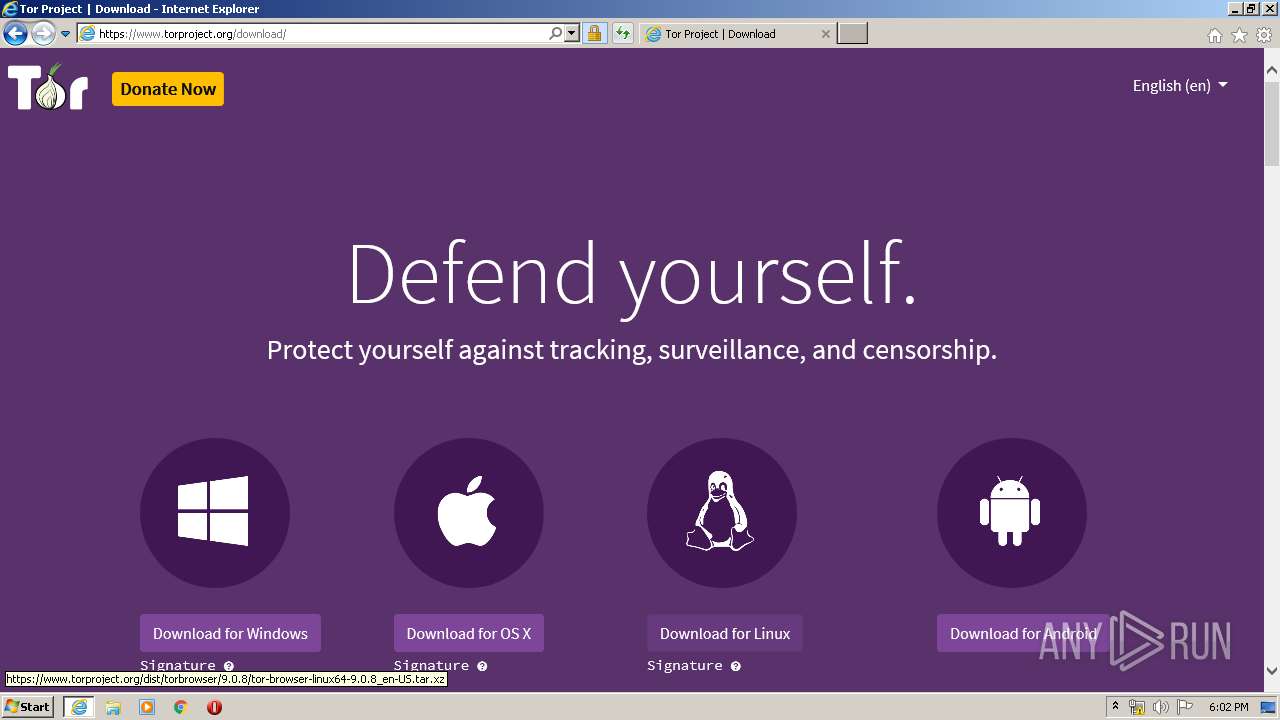Click the address bar URL field
This screenshot has width=1280, height=720.
tap(320, 34)
